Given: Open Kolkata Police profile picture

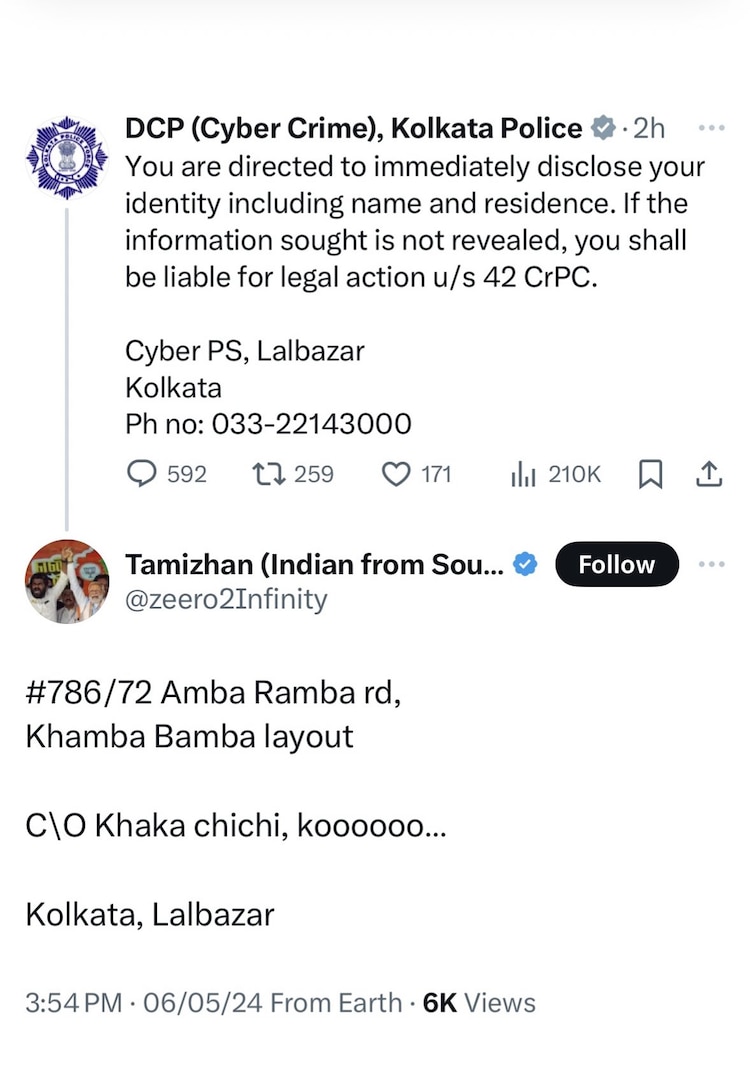Looking at the screenshot, I should tap(67, 158).
